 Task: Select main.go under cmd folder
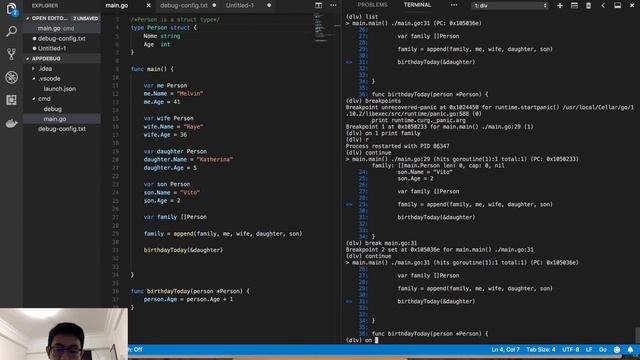coord(55,119)
